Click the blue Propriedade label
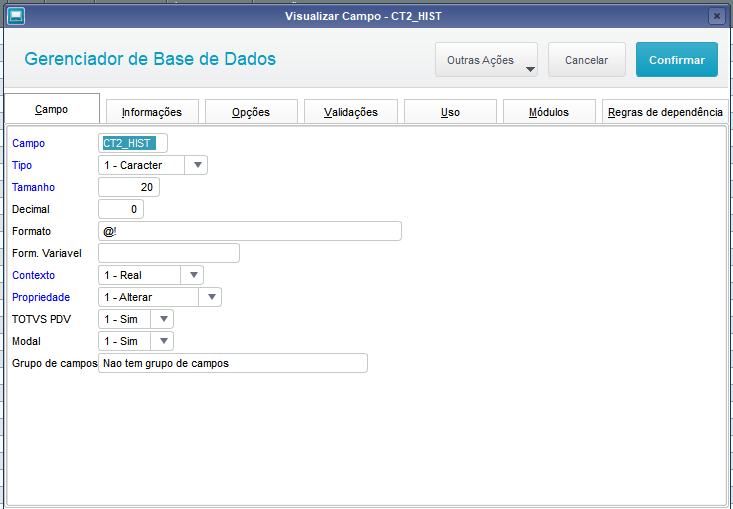 [x=41, y=297]
